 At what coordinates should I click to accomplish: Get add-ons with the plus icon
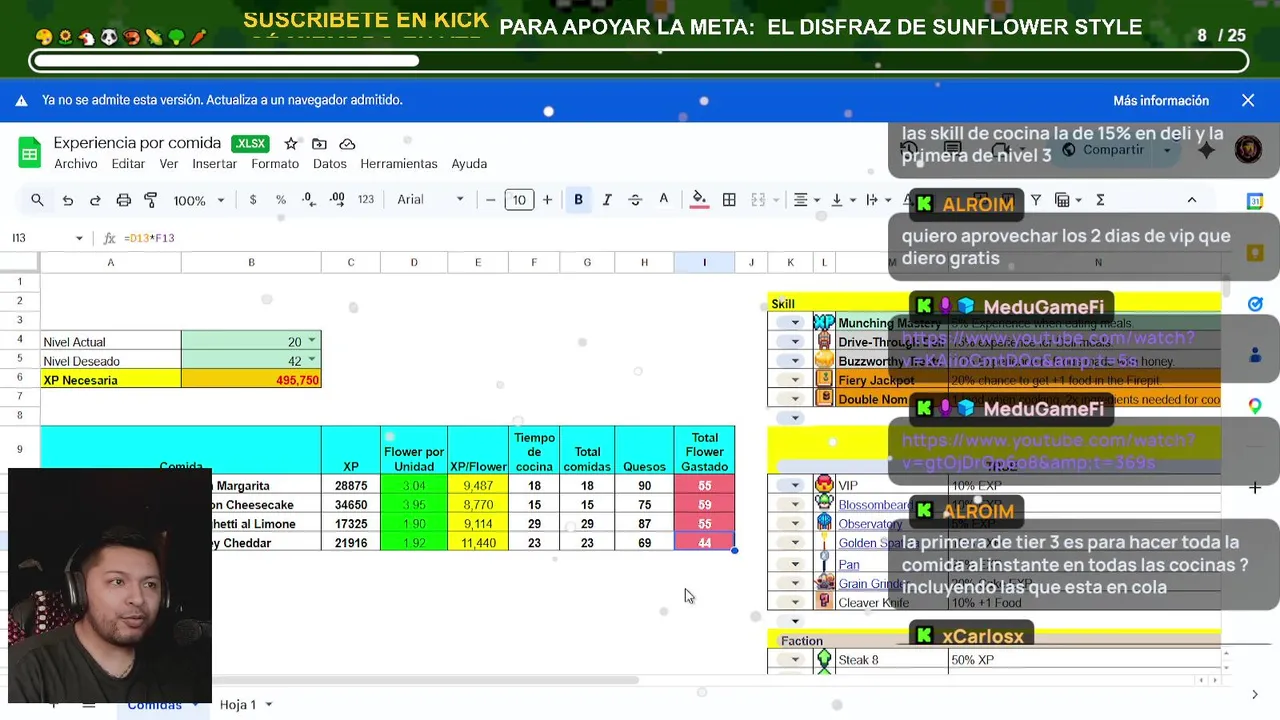(x=1255, y=488)
